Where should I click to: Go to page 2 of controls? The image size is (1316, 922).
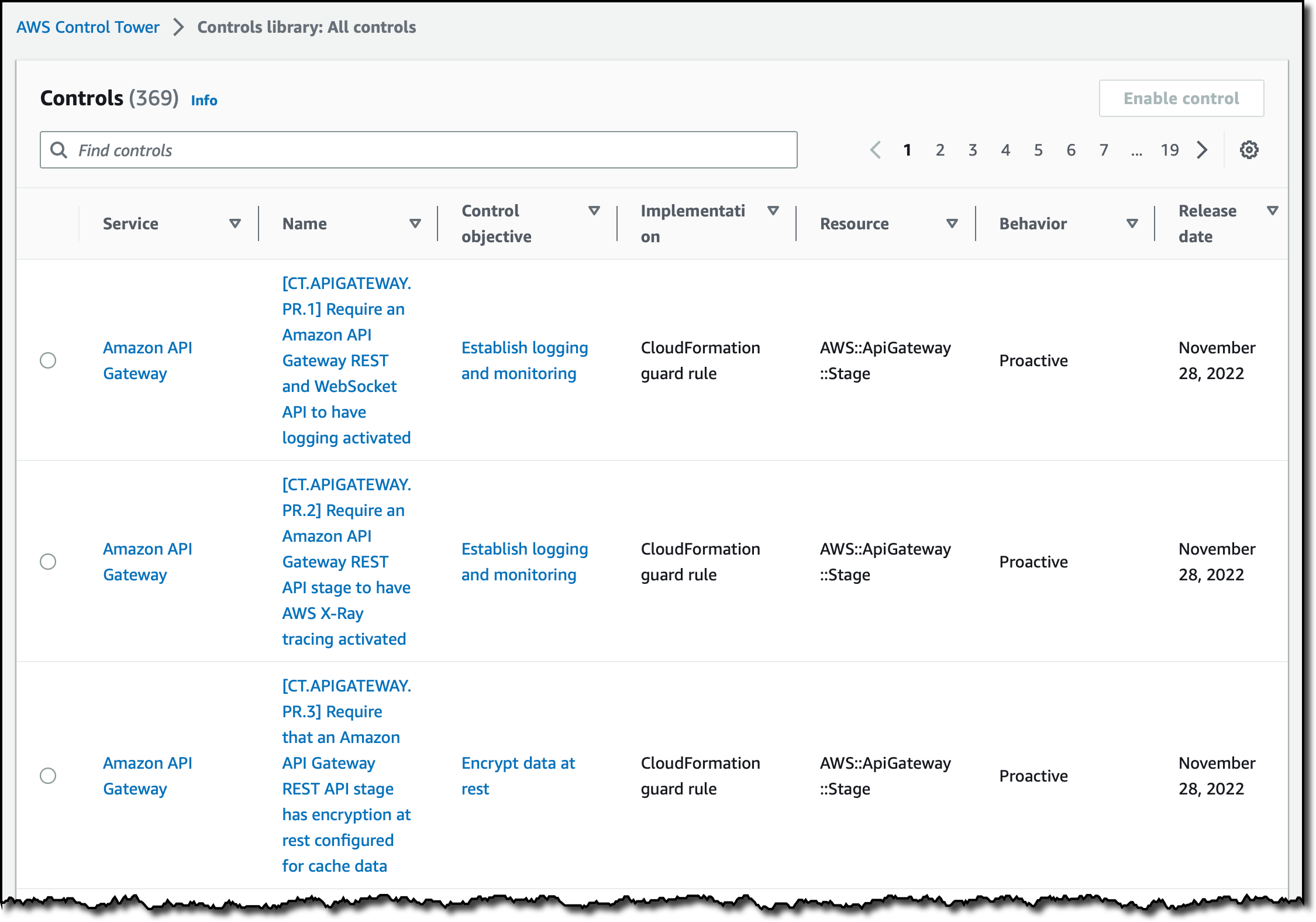[x=940, y=150]
